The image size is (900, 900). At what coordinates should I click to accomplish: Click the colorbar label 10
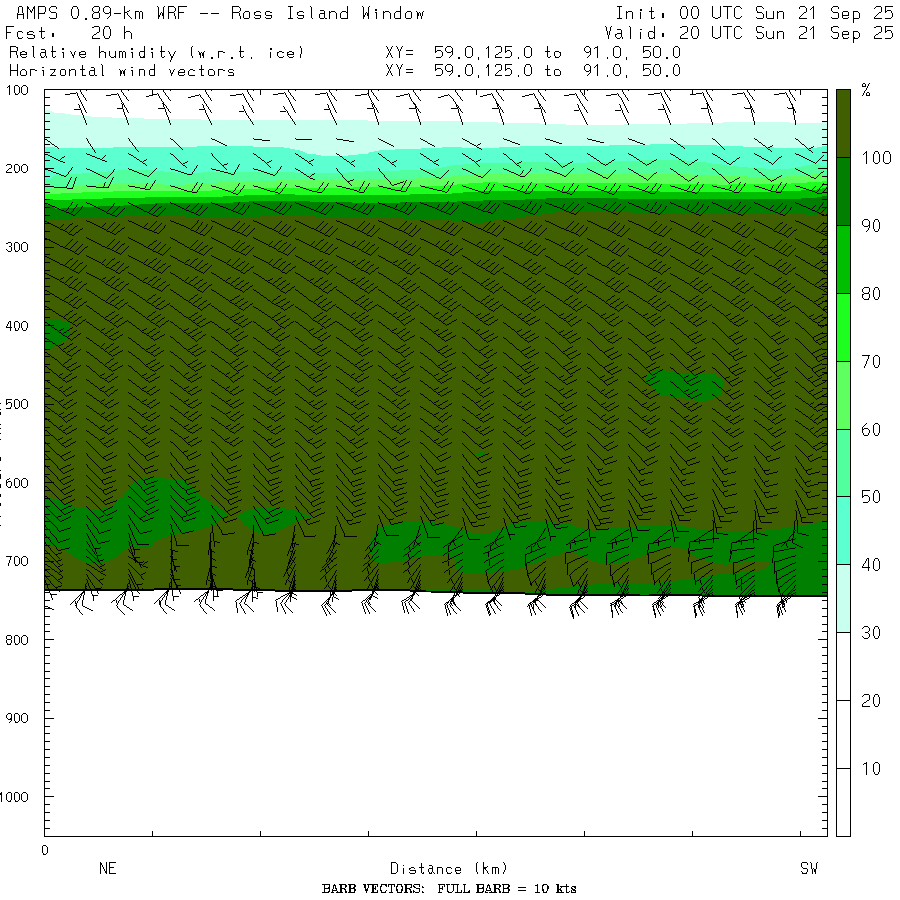pyautogui.click(x=871, y=769)
